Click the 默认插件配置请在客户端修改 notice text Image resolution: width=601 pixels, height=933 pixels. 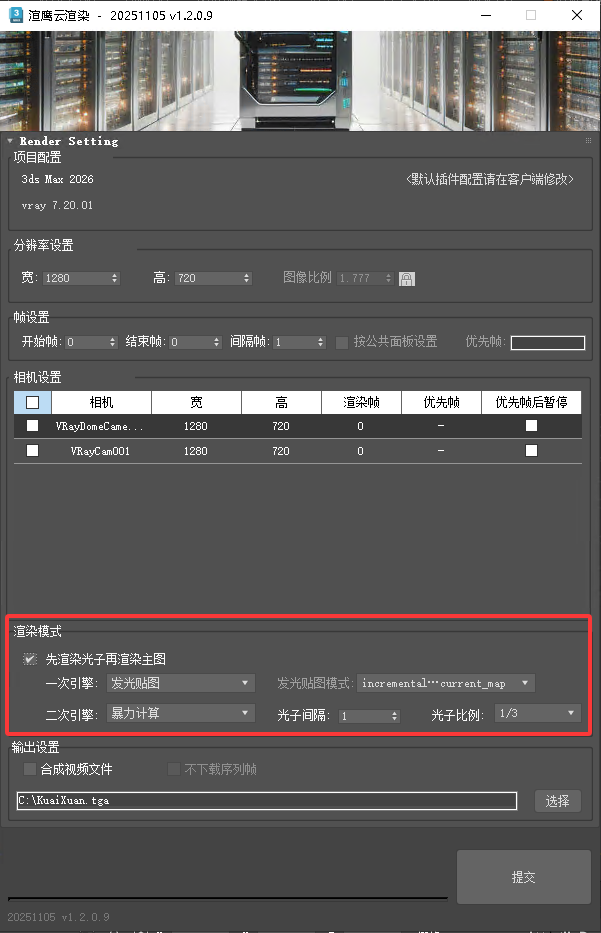(490, 179)
